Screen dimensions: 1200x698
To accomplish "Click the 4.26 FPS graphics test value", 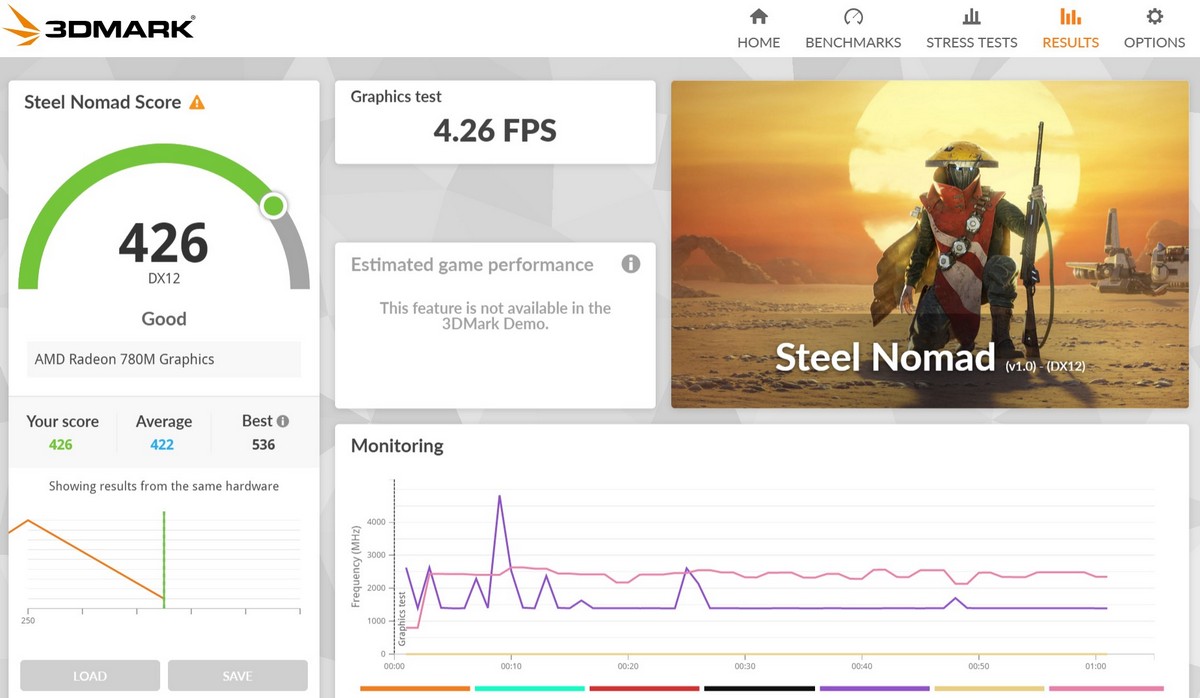I will tap(495, 130).
